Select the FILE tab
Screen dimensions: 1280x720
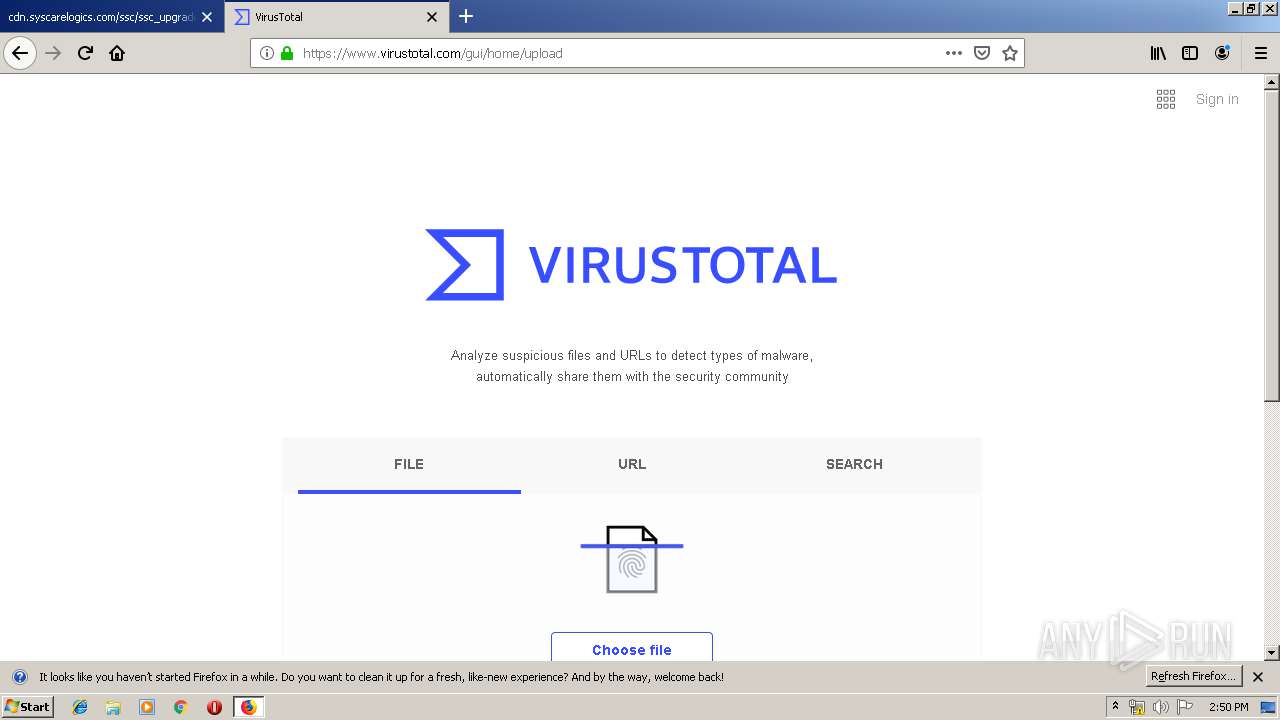(409, 464)
